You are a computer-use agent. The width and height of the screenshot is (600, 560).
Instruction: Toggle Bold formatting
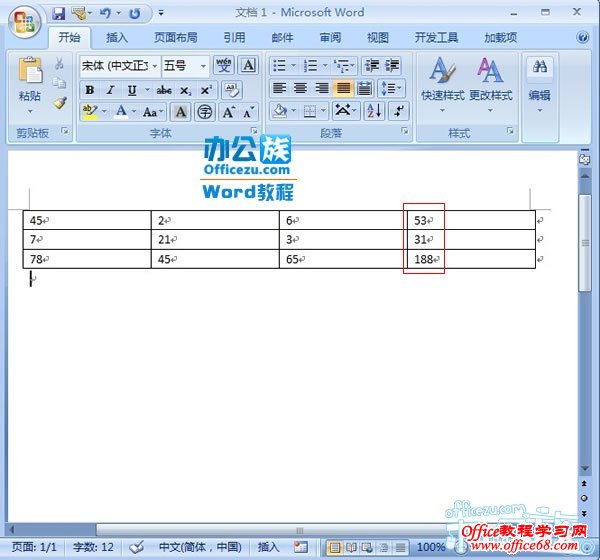point(90,90)
